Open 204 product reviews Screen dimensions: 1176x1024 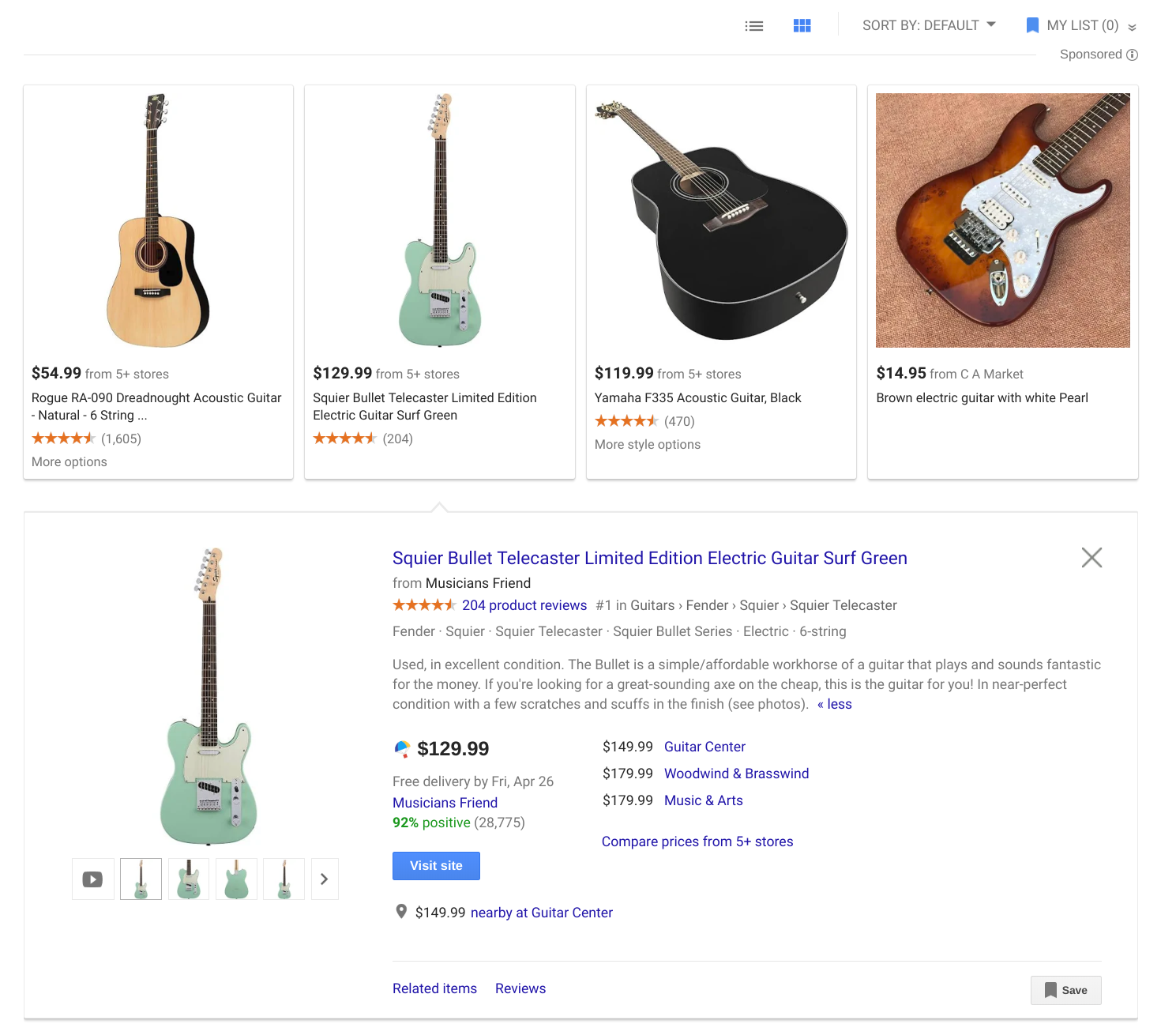click(x=524, y=605)
